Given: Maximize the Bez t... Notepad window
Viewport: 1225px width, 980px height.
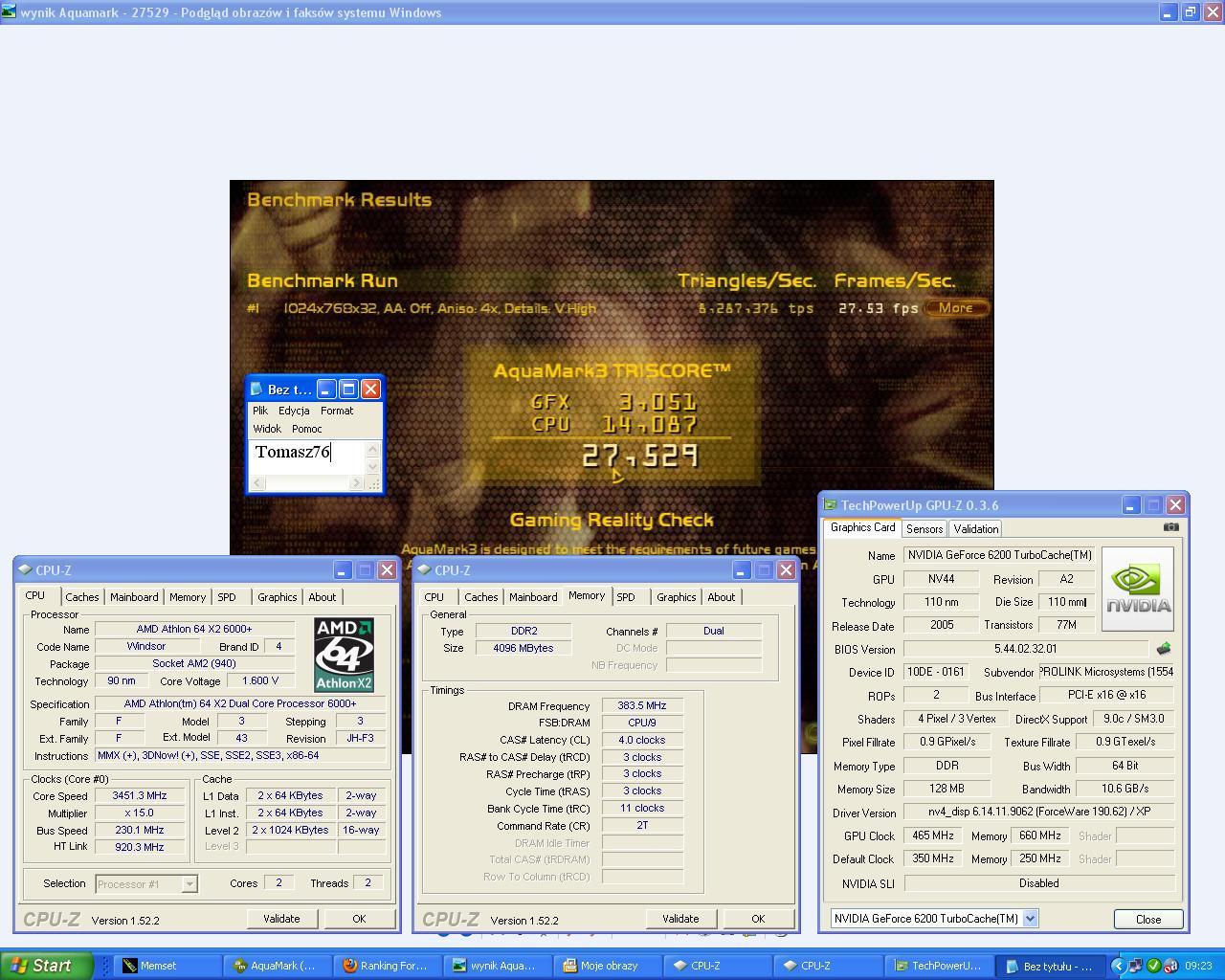Looking at the screenshot, I should [348, 389].
